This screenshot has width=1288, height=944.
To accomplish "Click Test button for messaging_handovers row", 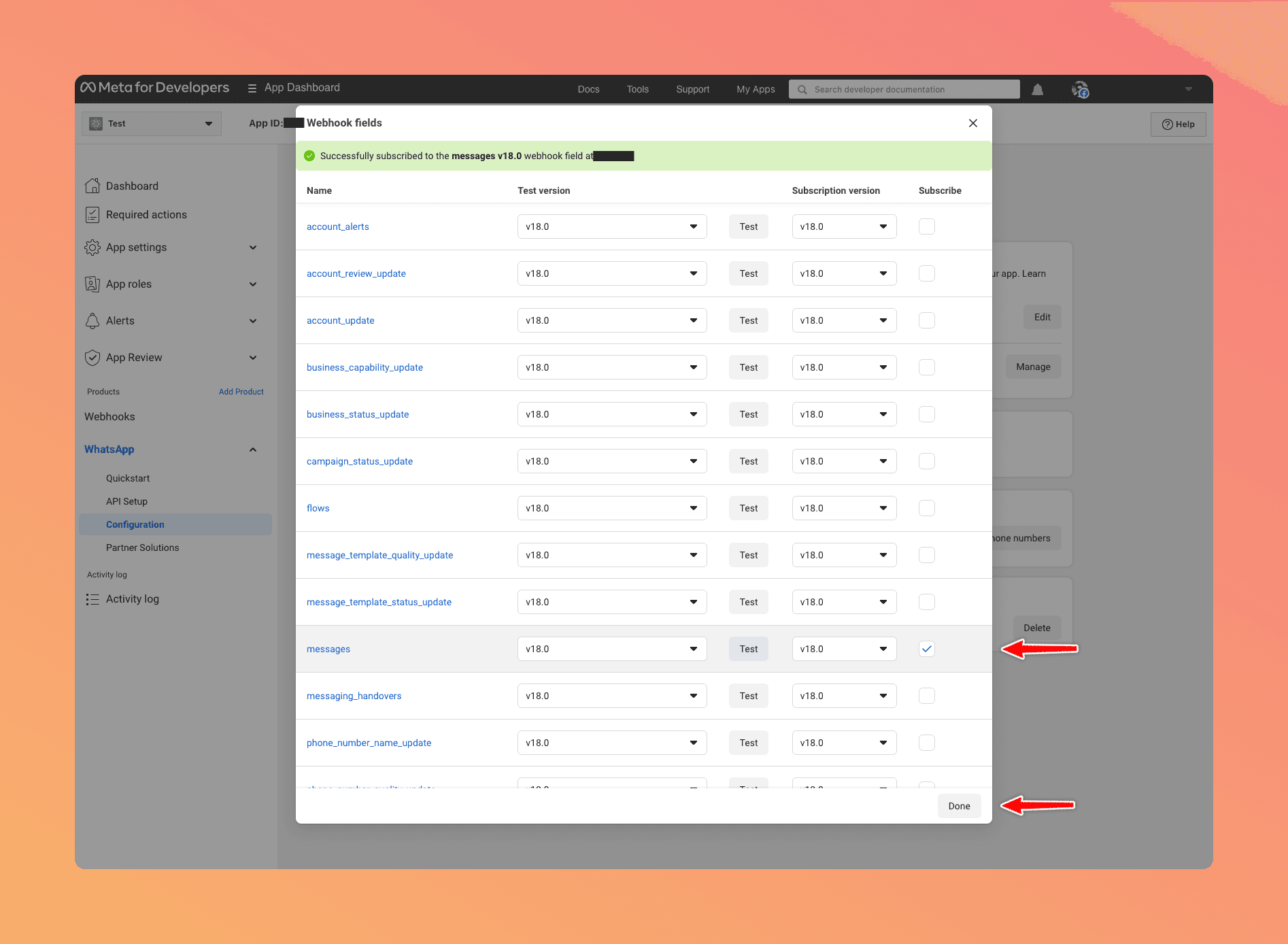I will [x=749, y=696].
